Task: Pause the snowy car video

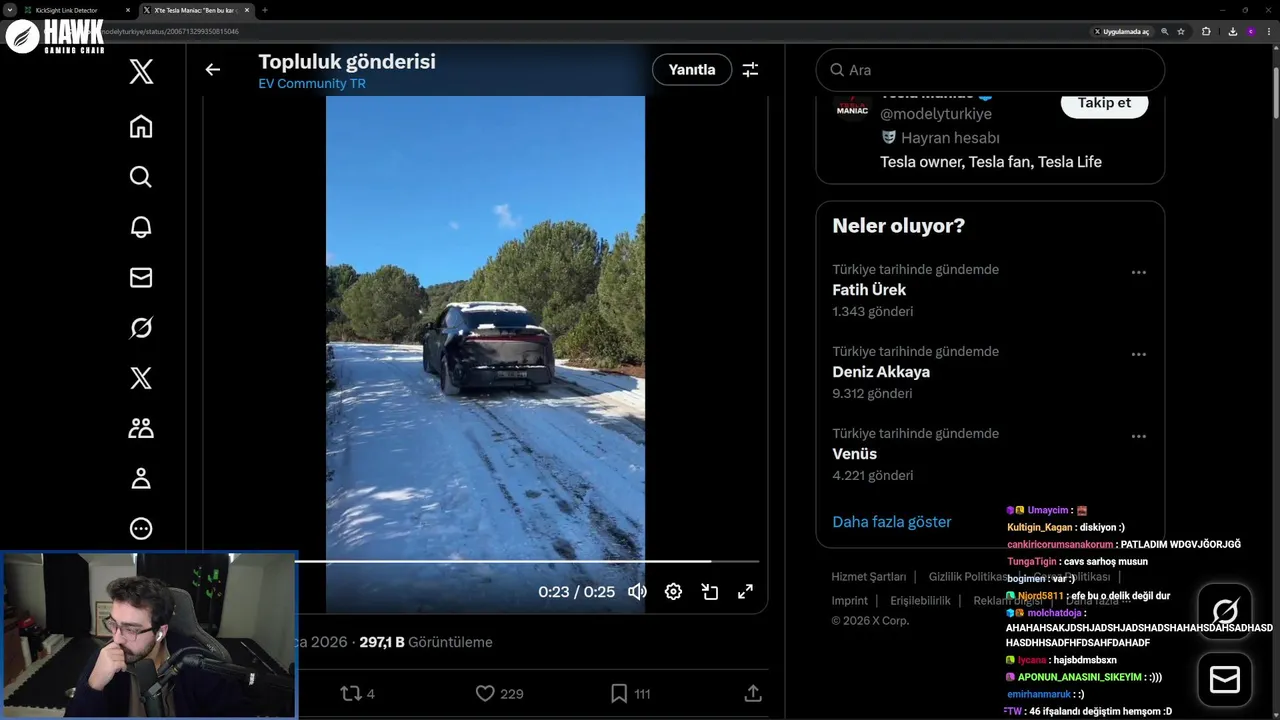Action: point(485,330)
